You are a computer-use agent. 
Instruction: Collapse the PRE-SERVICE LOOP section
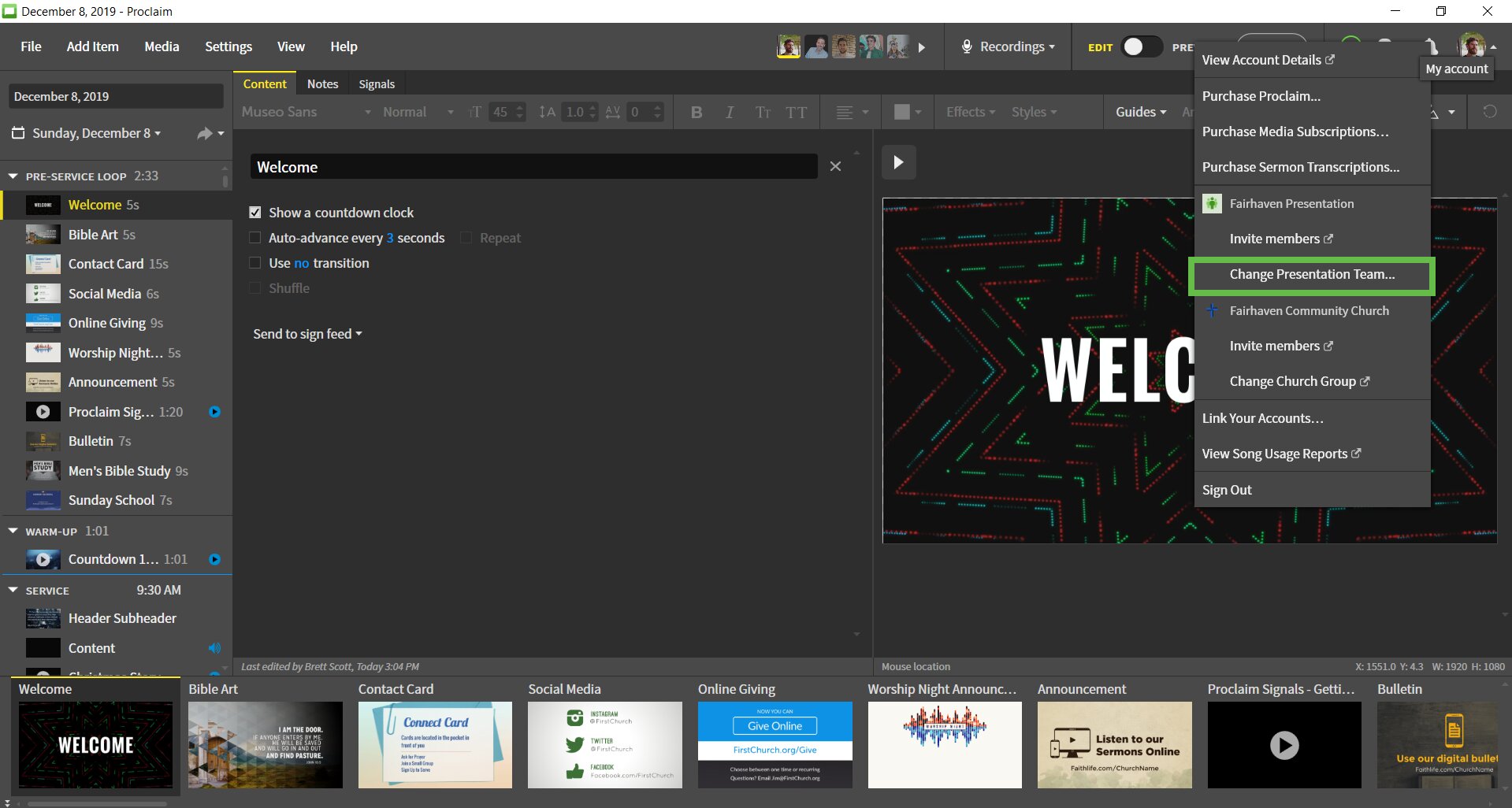pos(13,176)
